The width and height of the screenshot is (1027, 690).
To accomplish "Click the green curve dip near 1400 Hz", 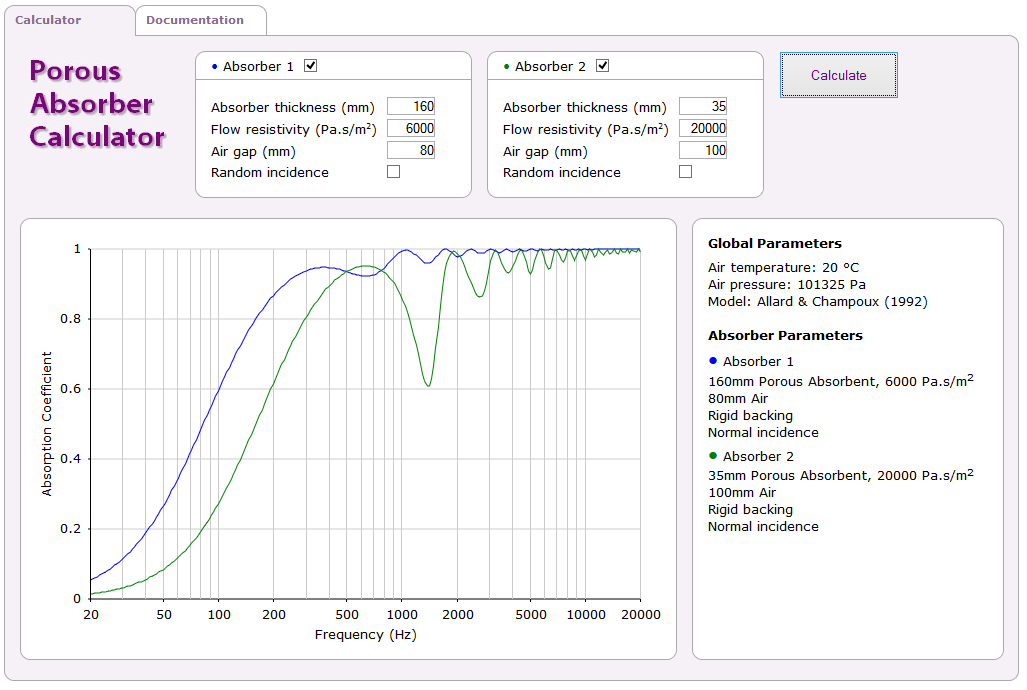I will [428, 385].
